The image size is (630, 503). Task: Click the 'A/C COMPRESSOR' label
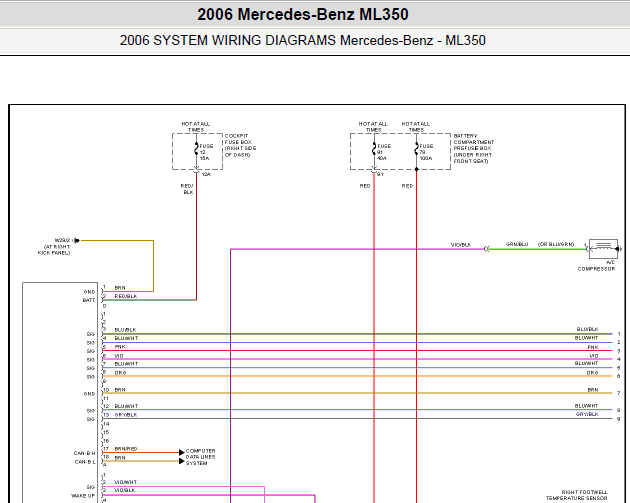(597, 266)
